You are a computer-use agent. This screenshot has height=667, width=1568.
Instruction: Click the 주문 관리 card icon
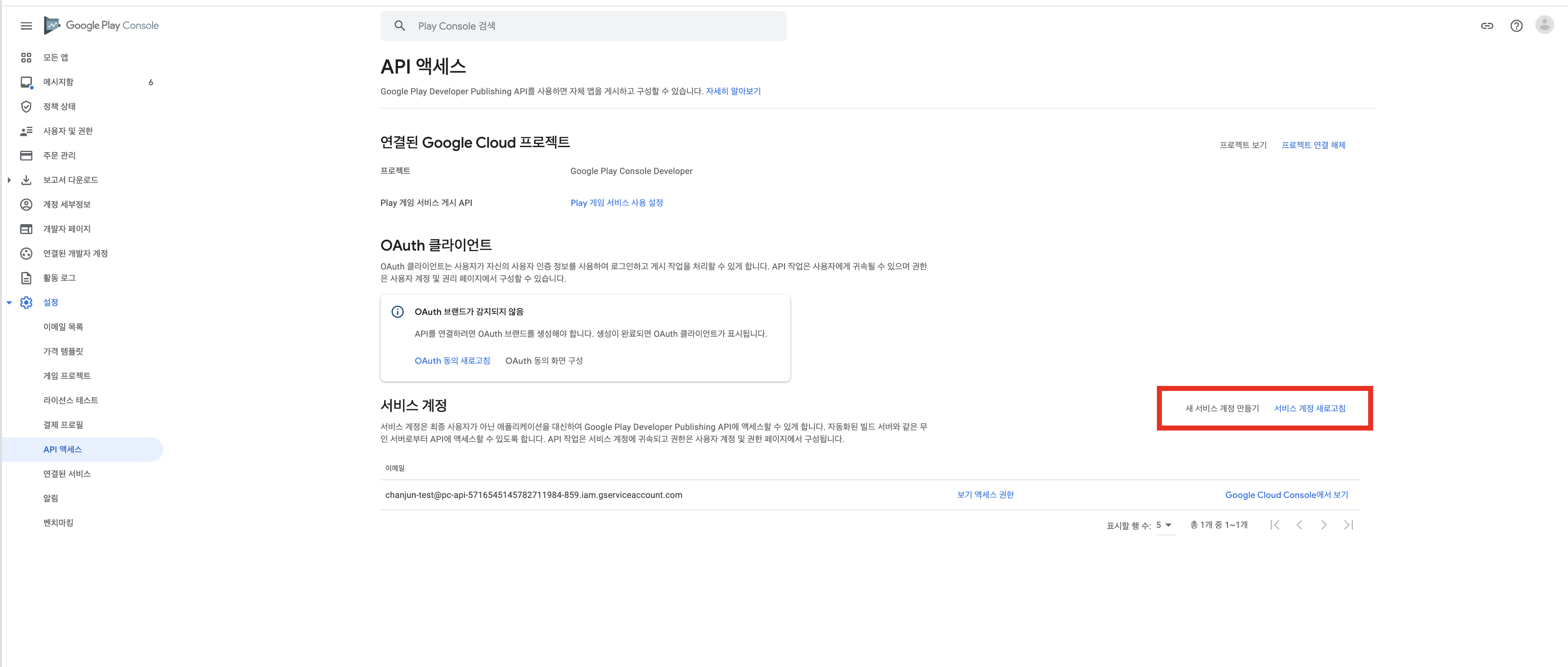(26, 155)
